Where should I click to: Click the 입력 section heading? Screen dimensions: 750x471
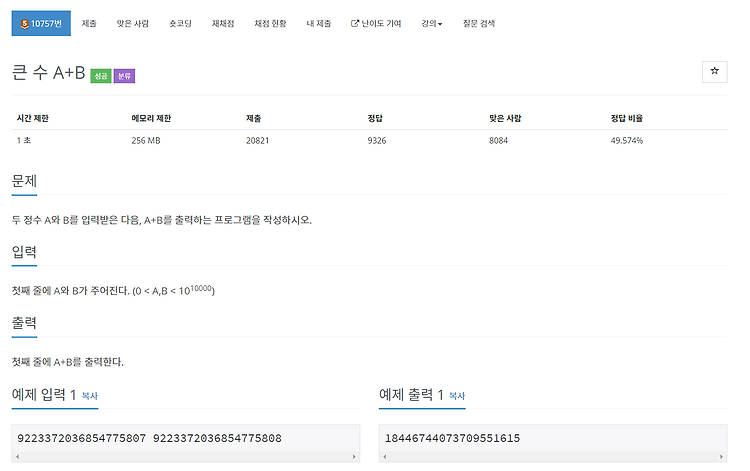tap(24, 252)
